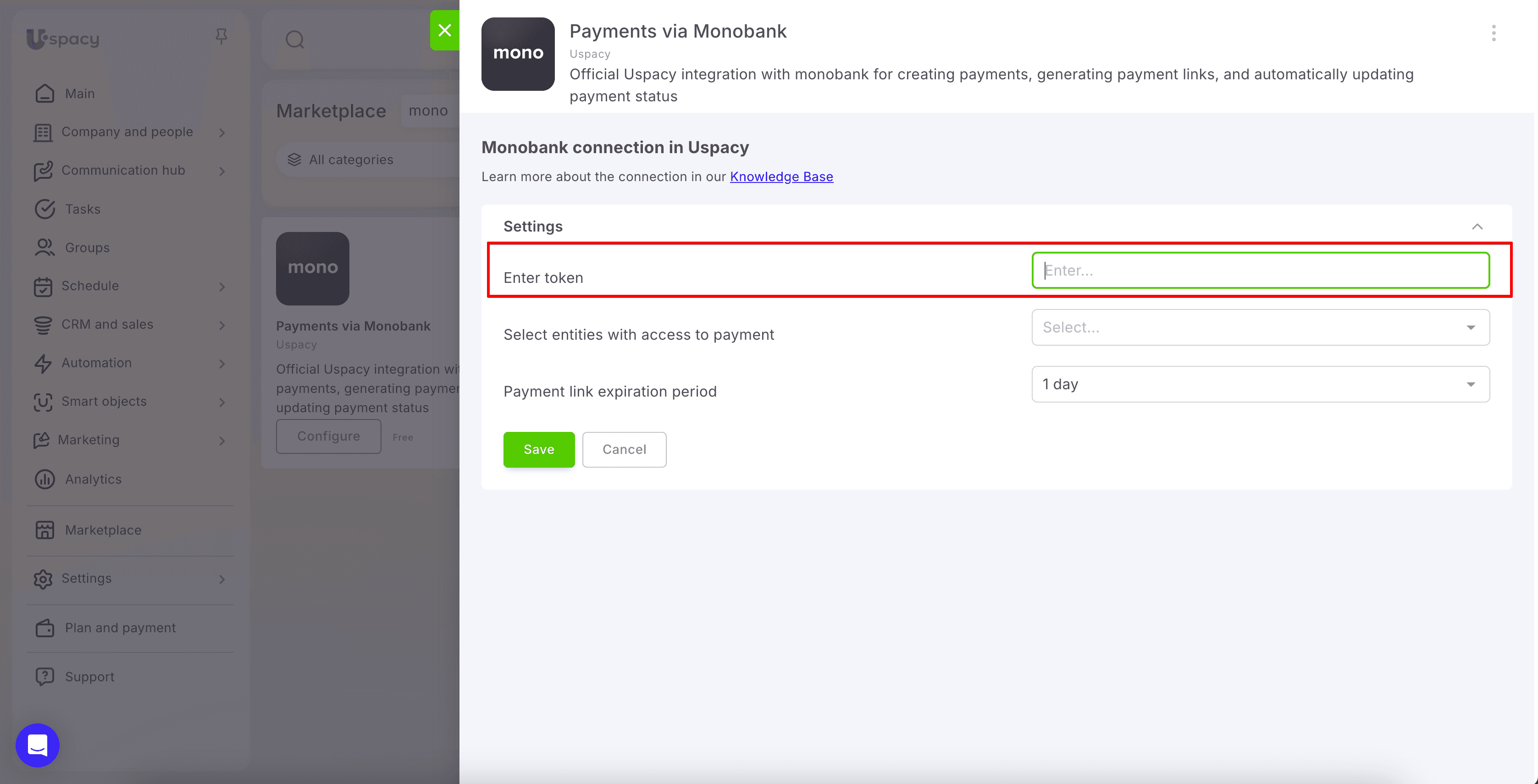Click the Cancel button
The height and width of the screenshot is (784, 1538).
tap(624, 449)
